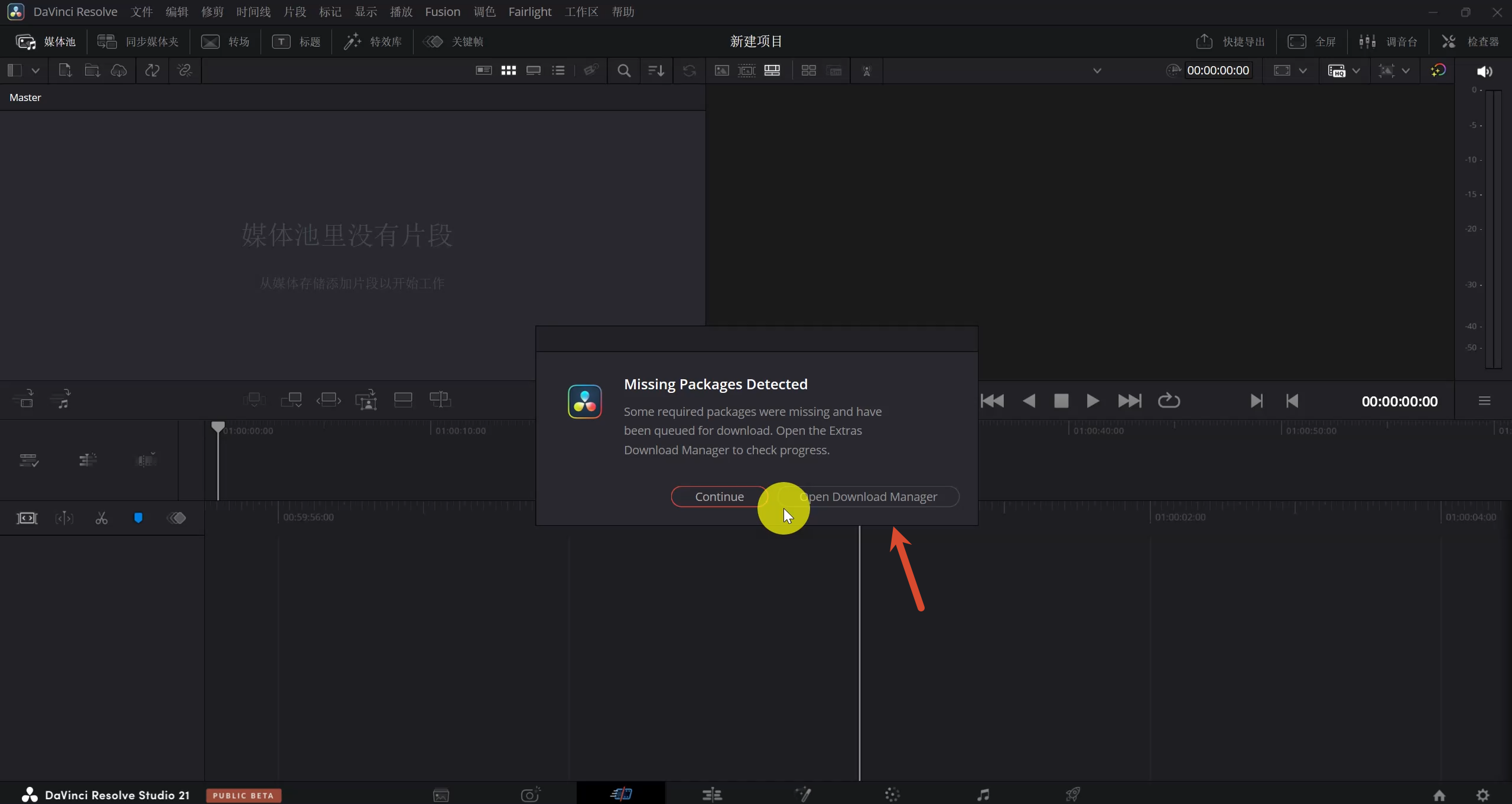This screenshot has width=1512, height=804.
Task: Switch media pool to filmstrip view
Action: pos(534,71)
